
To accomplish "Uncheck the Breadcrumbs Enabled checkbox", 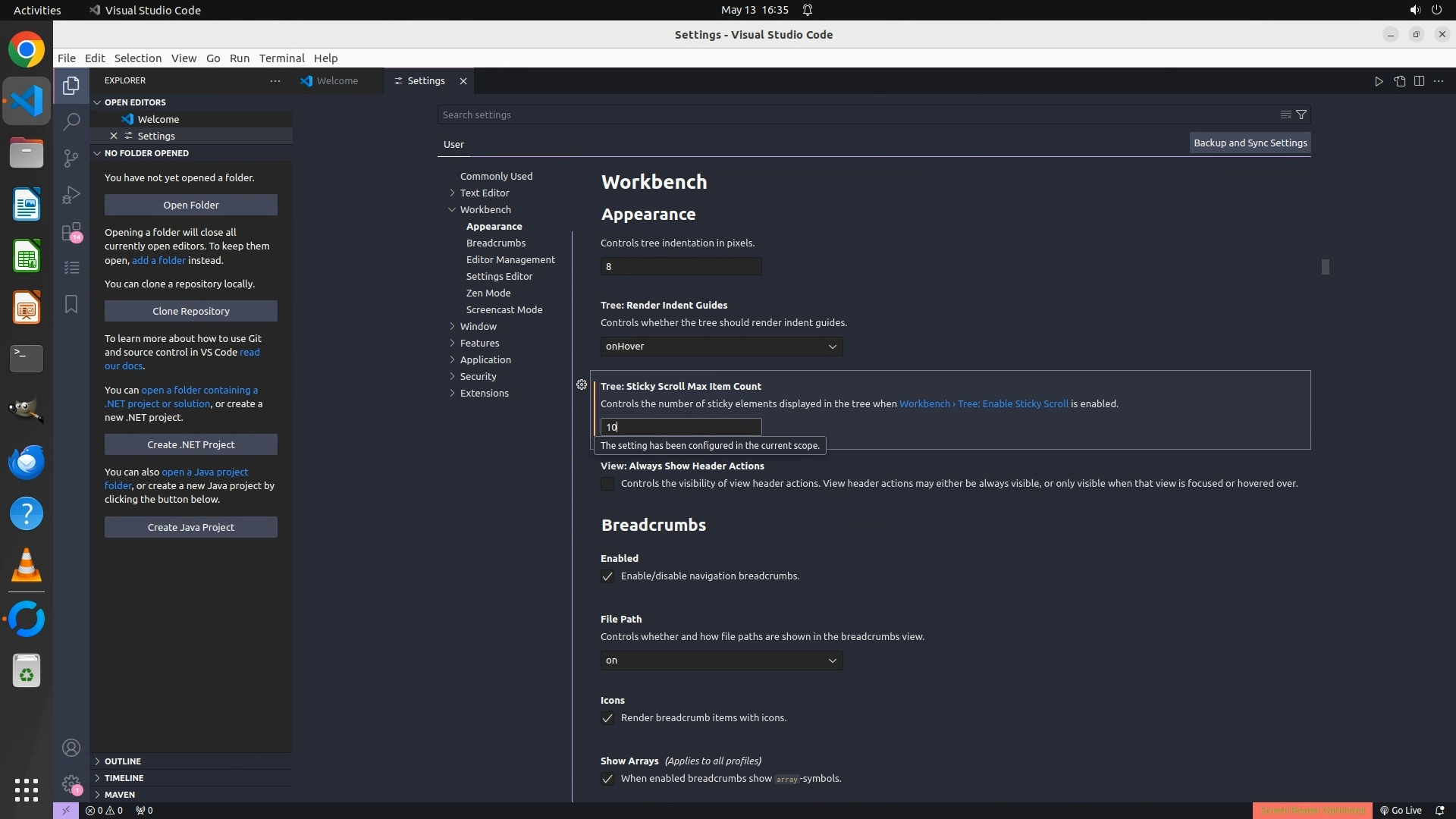I will point(607,576).
